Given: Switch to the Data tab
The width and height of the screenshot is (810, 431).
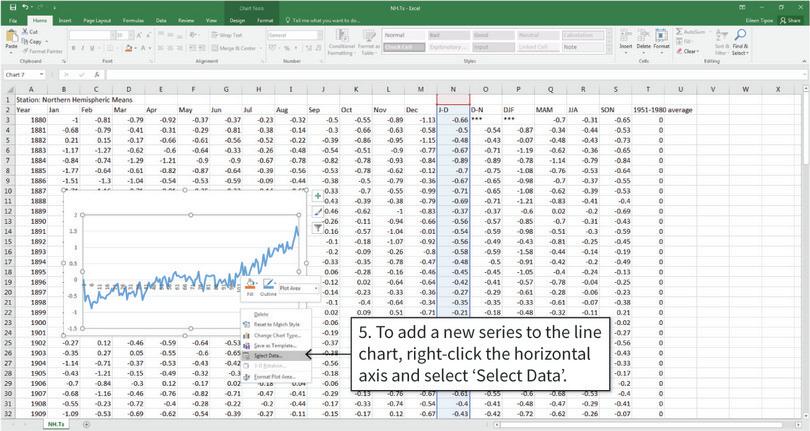Looking at the screenshot, I should coord(161,21).
